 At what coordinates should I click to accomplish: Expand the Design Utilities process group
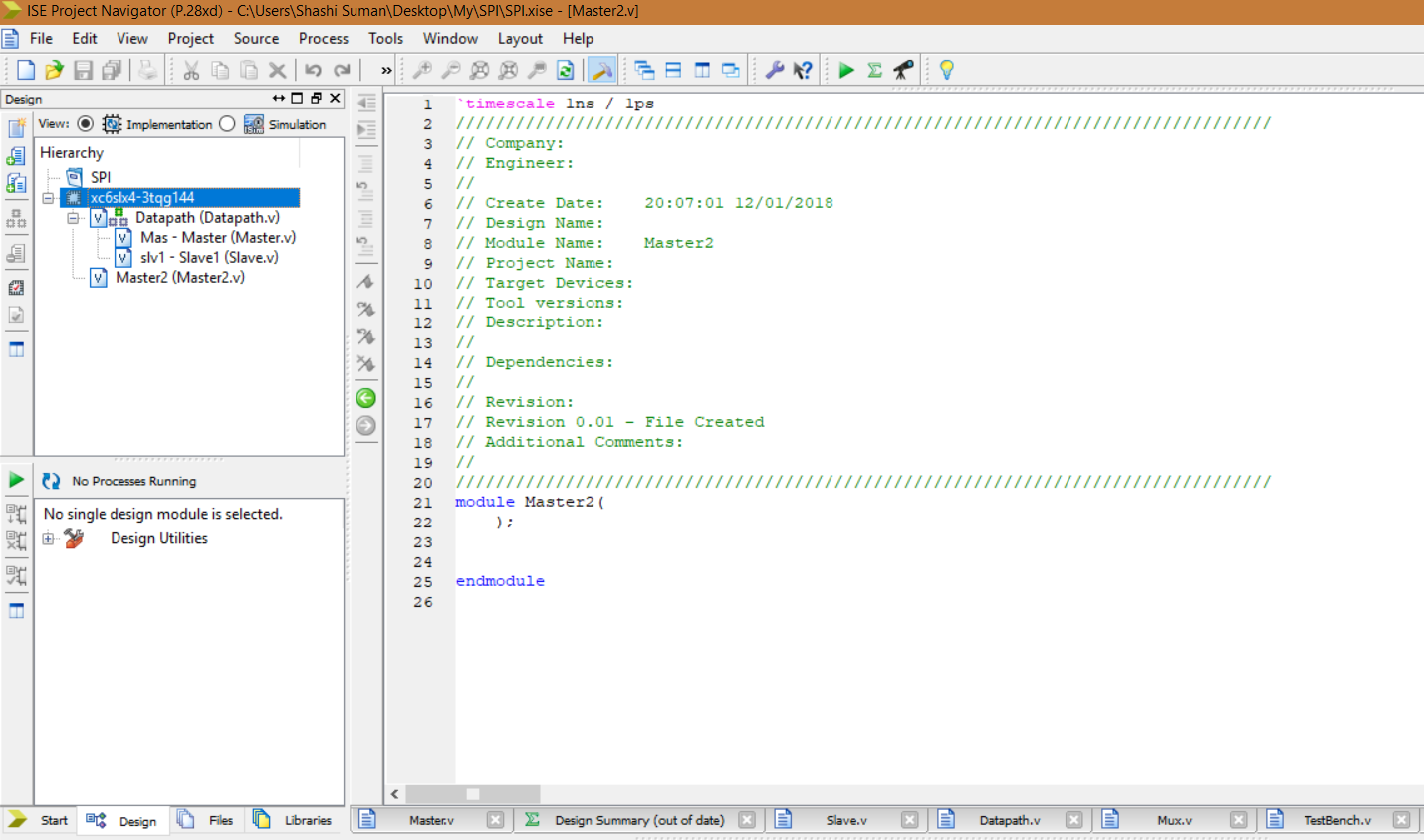48,538
